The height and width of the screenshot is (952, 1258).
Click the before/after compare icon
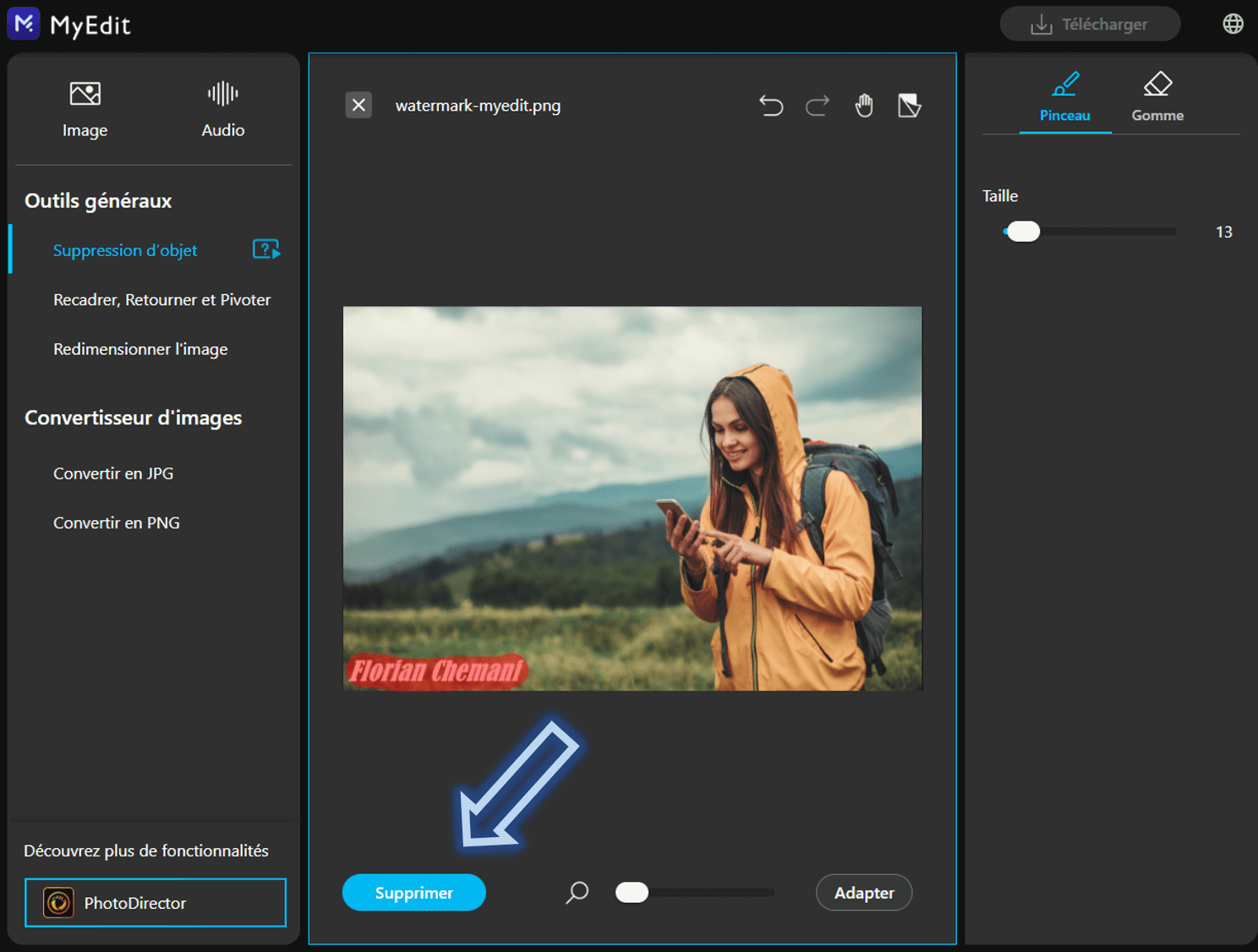click(910, 106)
